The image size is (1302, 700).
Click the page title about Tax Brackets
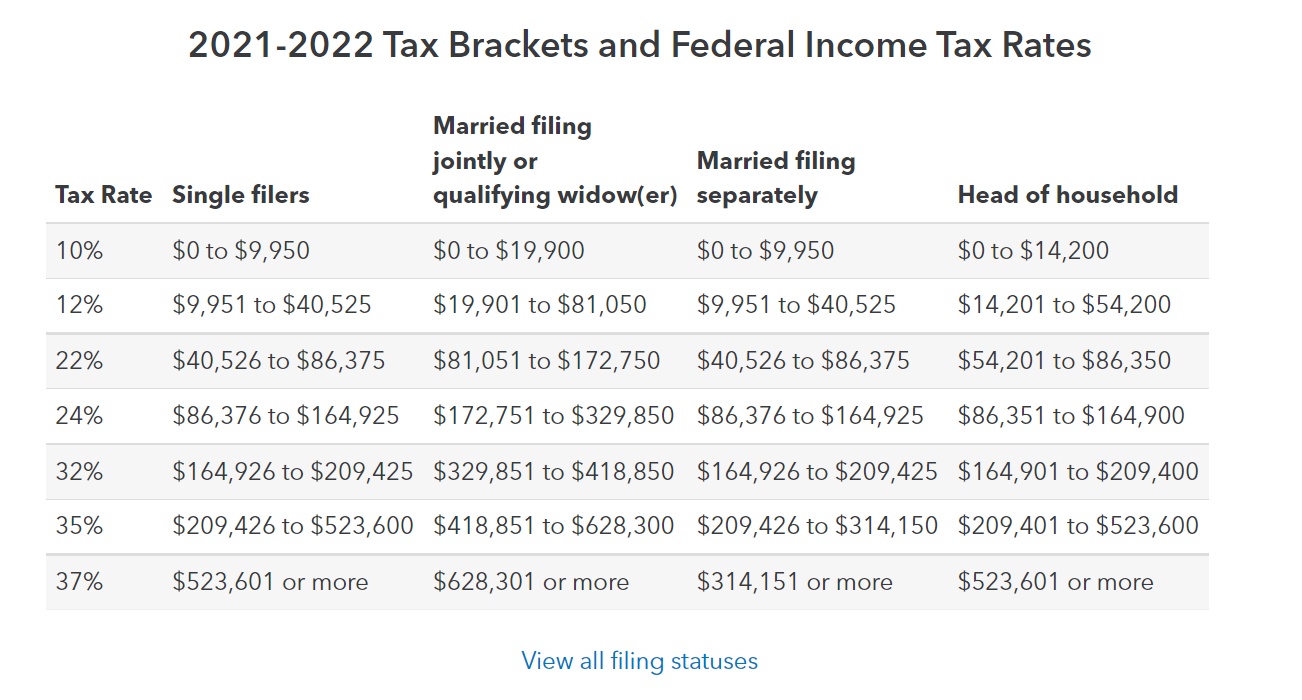pos(639,45)
